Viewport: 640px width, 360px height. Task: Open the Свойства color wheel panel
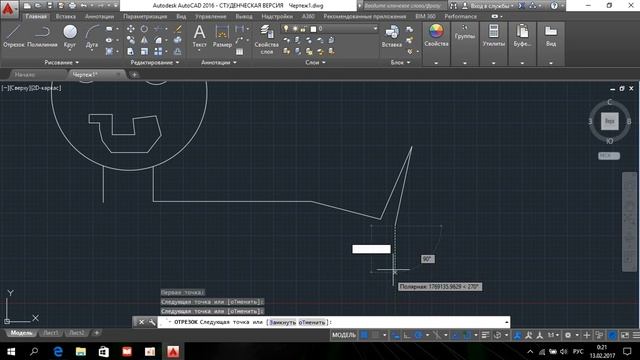tap(436, 36)
